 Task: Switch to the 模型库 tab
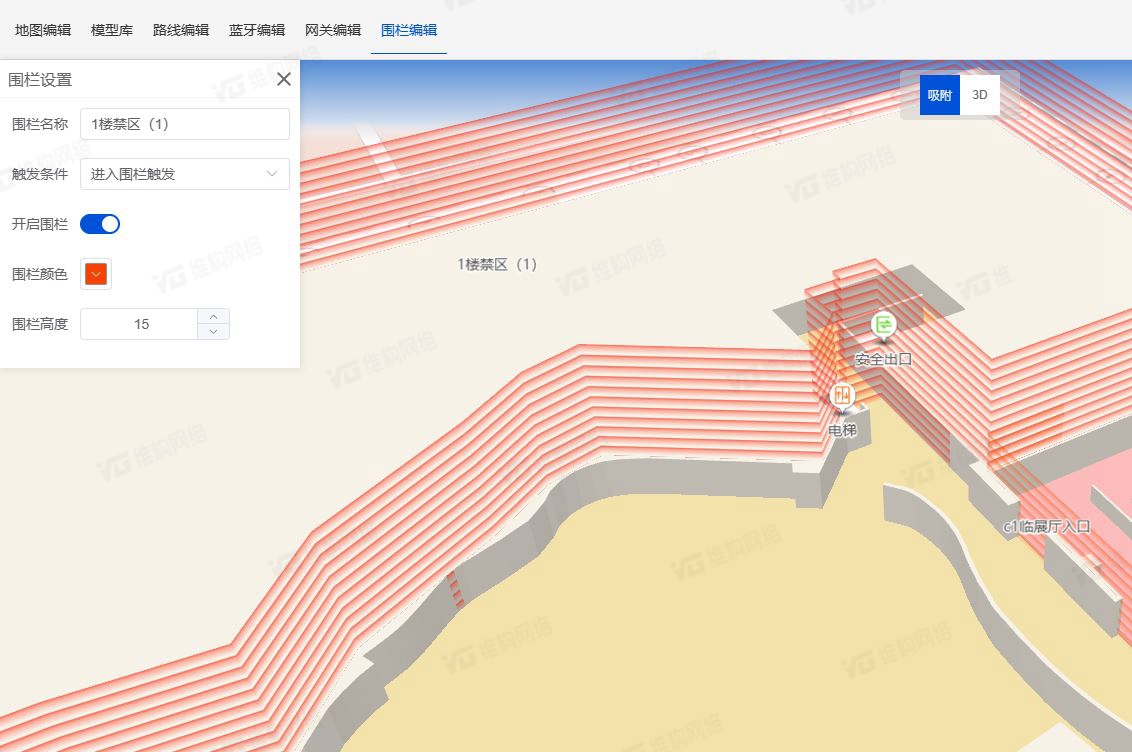(x=112, y=30)
